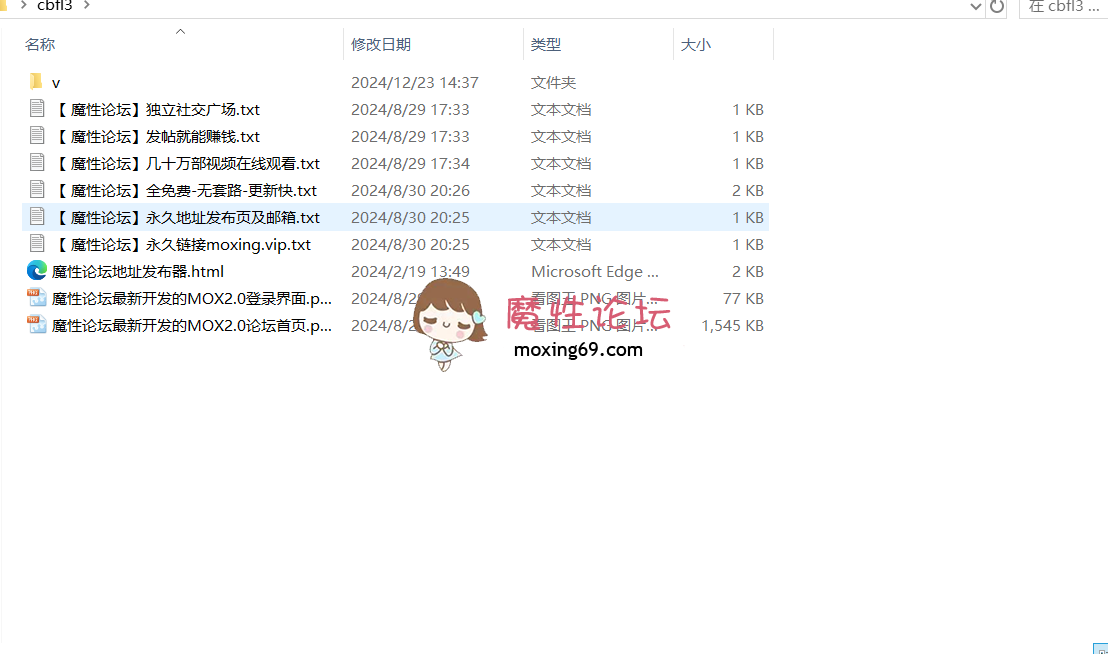Click the Edge icon of 魔性论坛地址发布器.html
The image size is (1108, 654).
(x=37, y=271)
